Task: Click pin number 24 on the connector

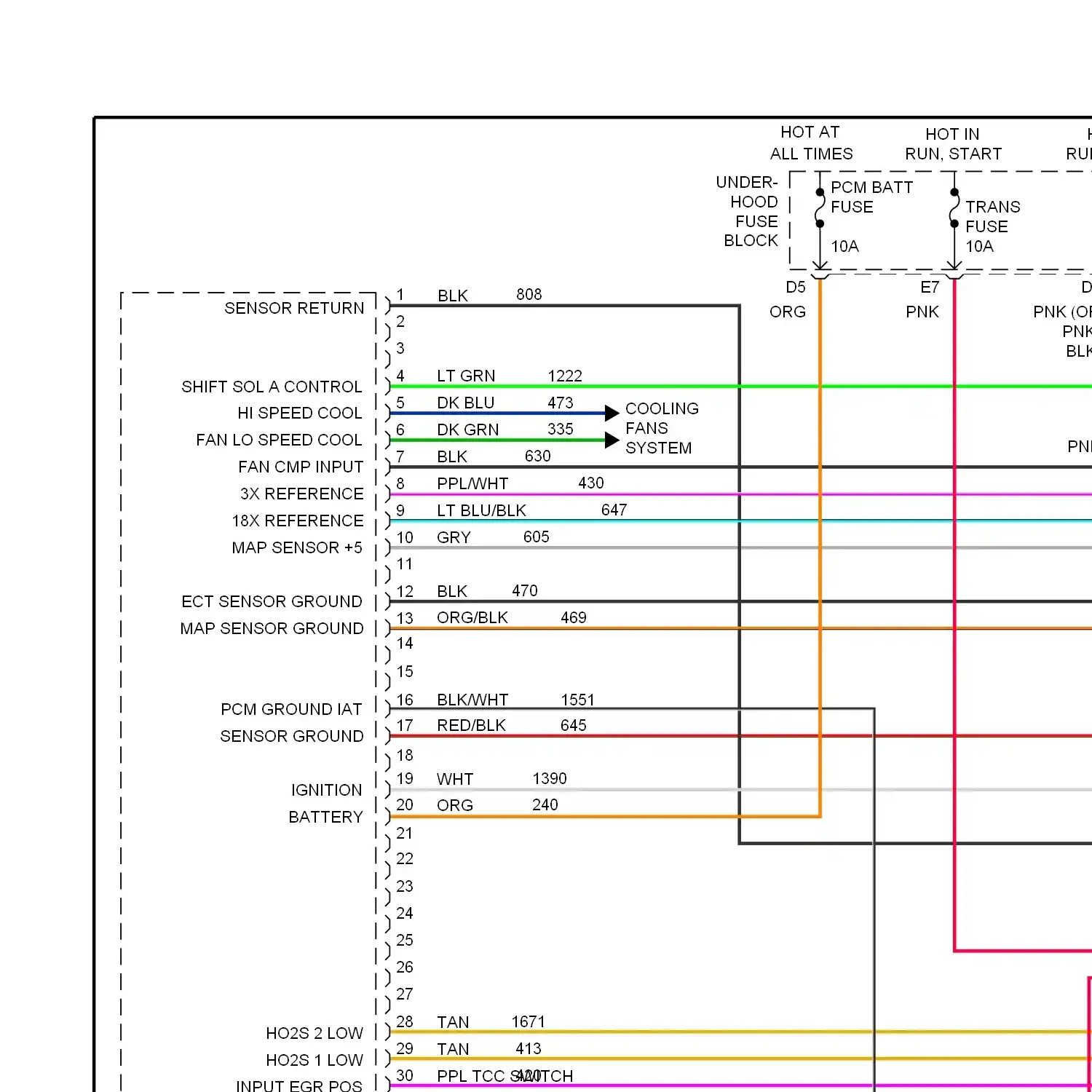Action: click(x=405, y=913)
